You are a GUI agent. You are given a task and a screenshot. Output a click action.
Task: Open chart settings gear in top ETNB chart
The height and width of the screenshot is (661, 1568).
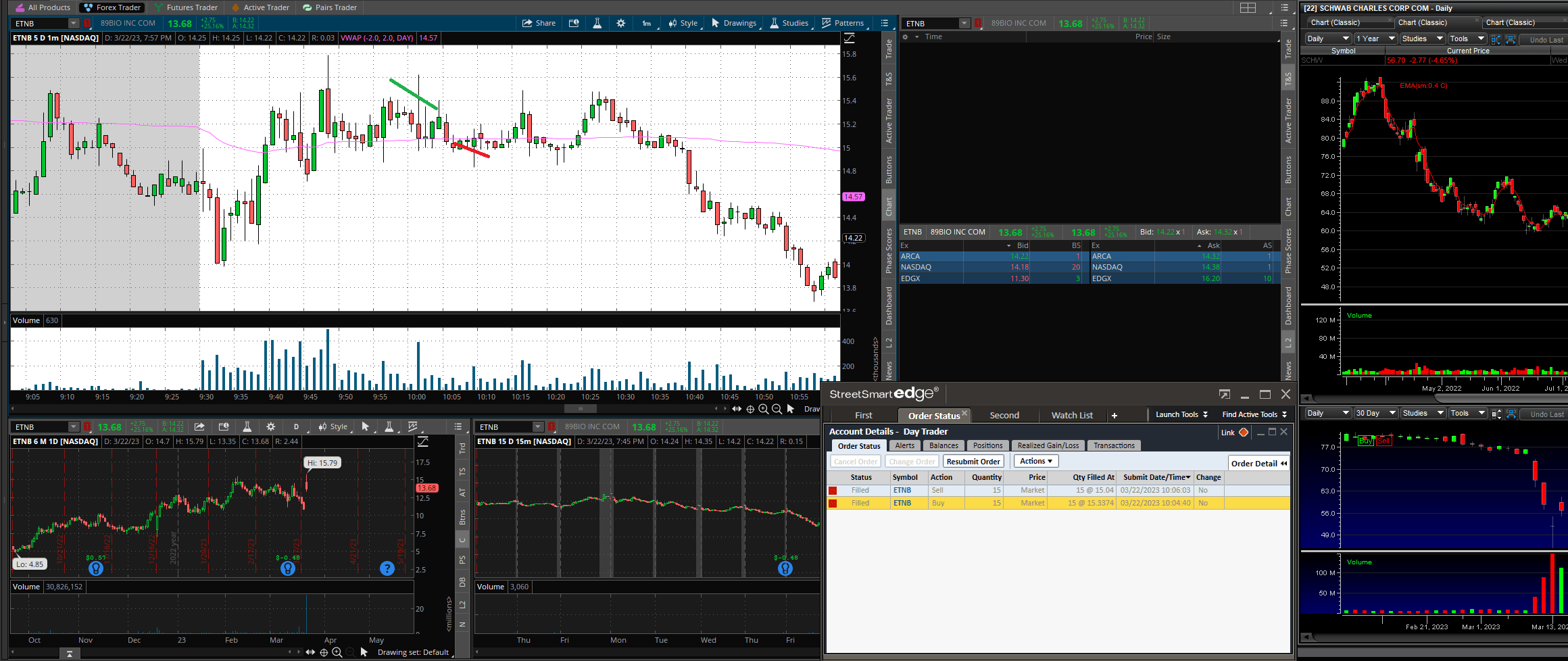click(x=621, y=23)
